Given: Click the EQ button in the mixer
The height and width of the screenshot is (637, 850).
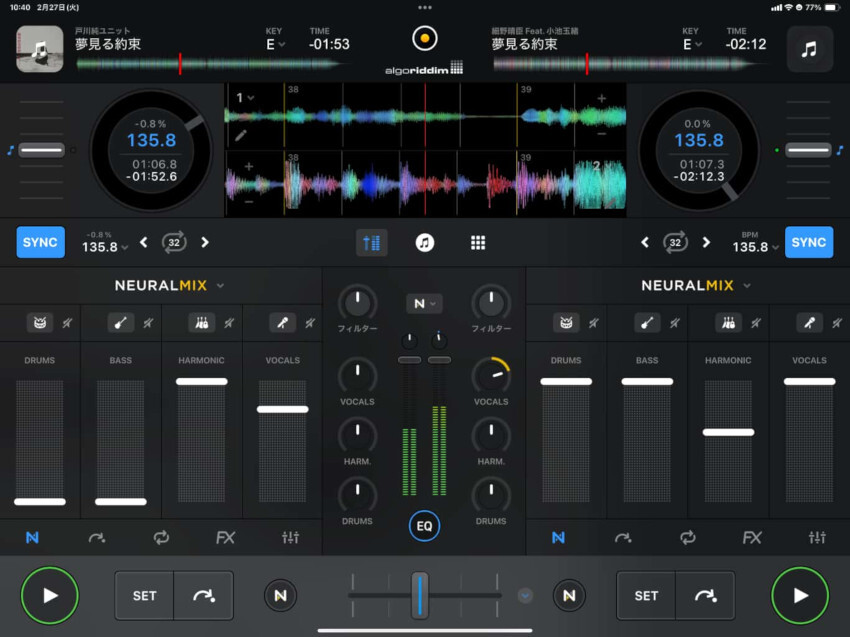Looking at the screenshot, I should [x=424, y=525].
